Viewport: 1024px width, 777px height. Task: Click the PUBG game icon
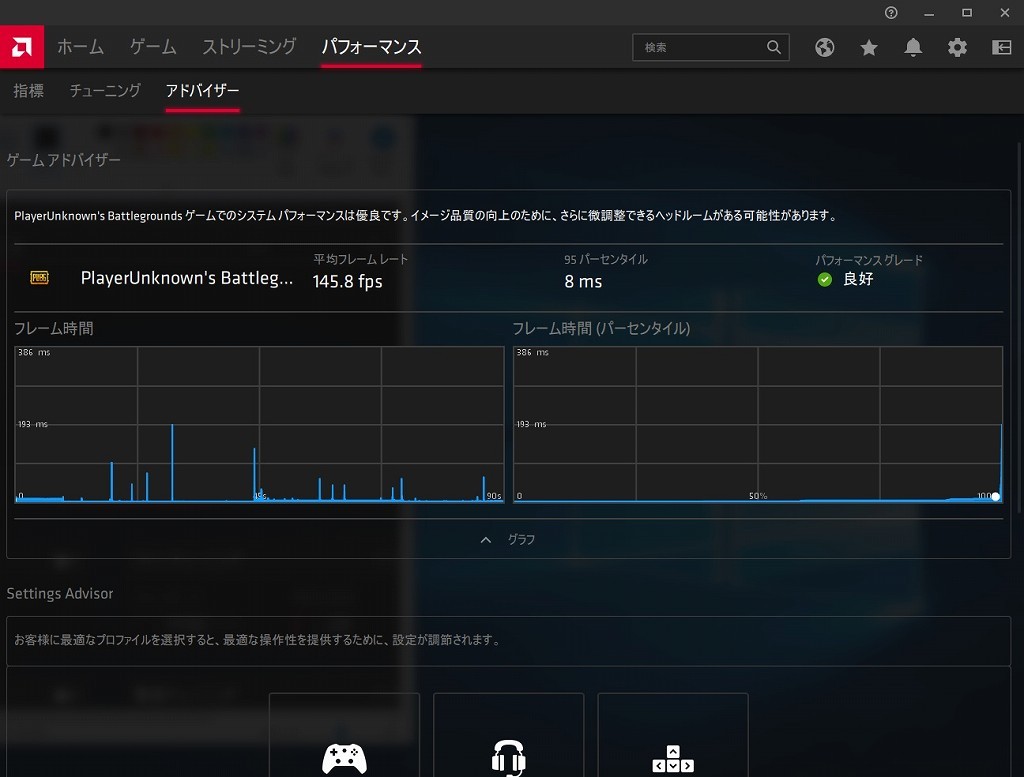(x=39, y=278)
